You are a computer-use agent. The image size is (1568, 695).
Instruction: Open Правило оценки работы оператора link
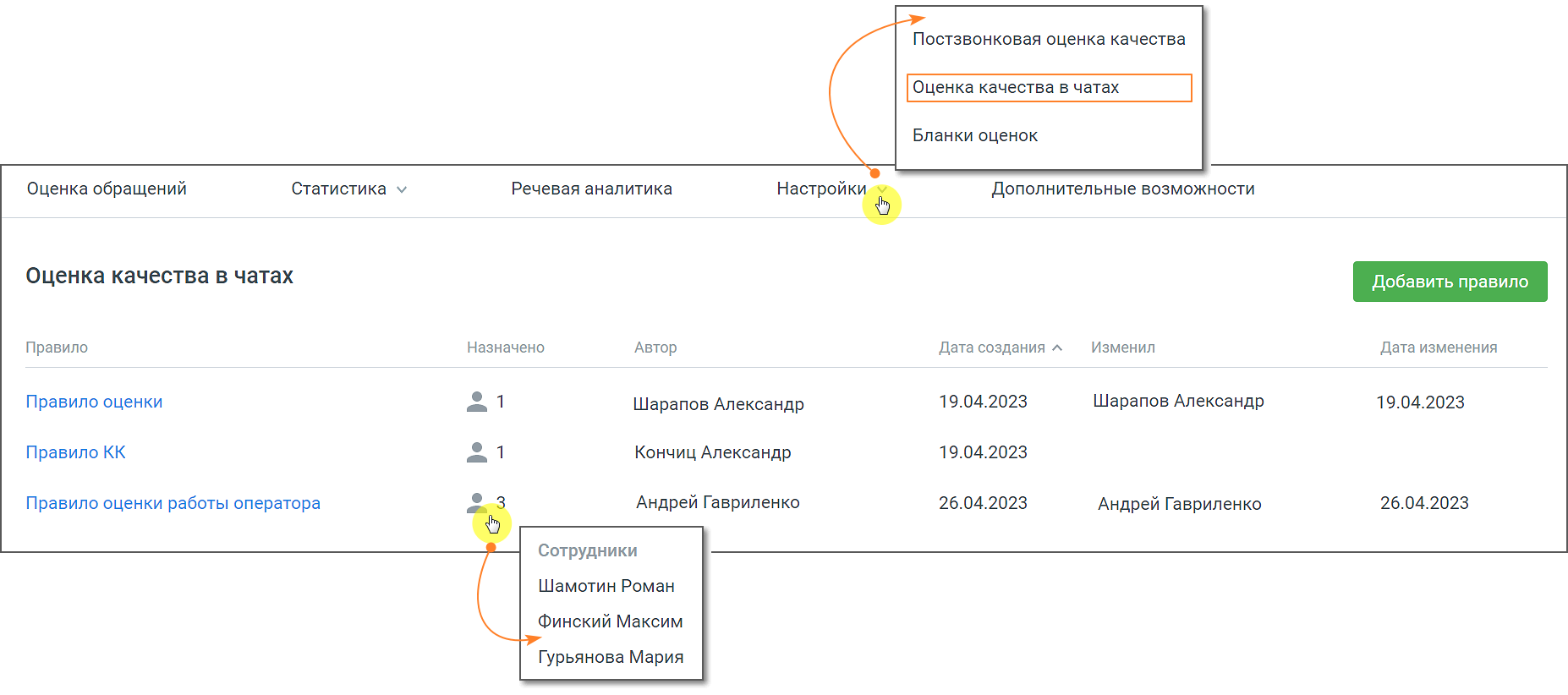click(x=173, y=503)
